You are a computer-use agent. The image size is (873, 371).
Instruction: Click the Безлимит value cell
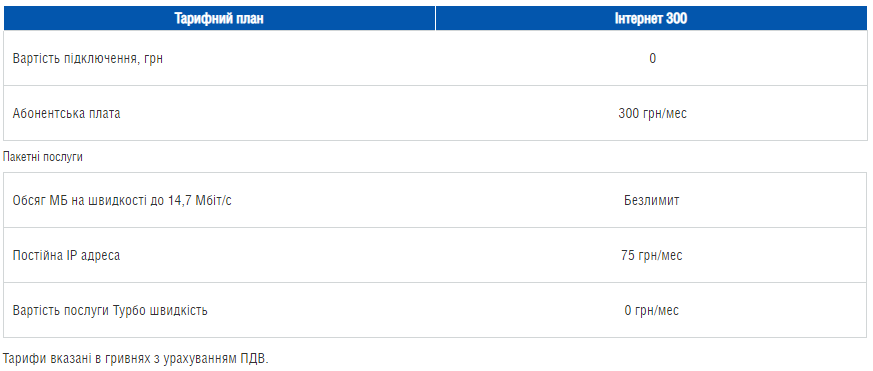[x=651, y=201]
